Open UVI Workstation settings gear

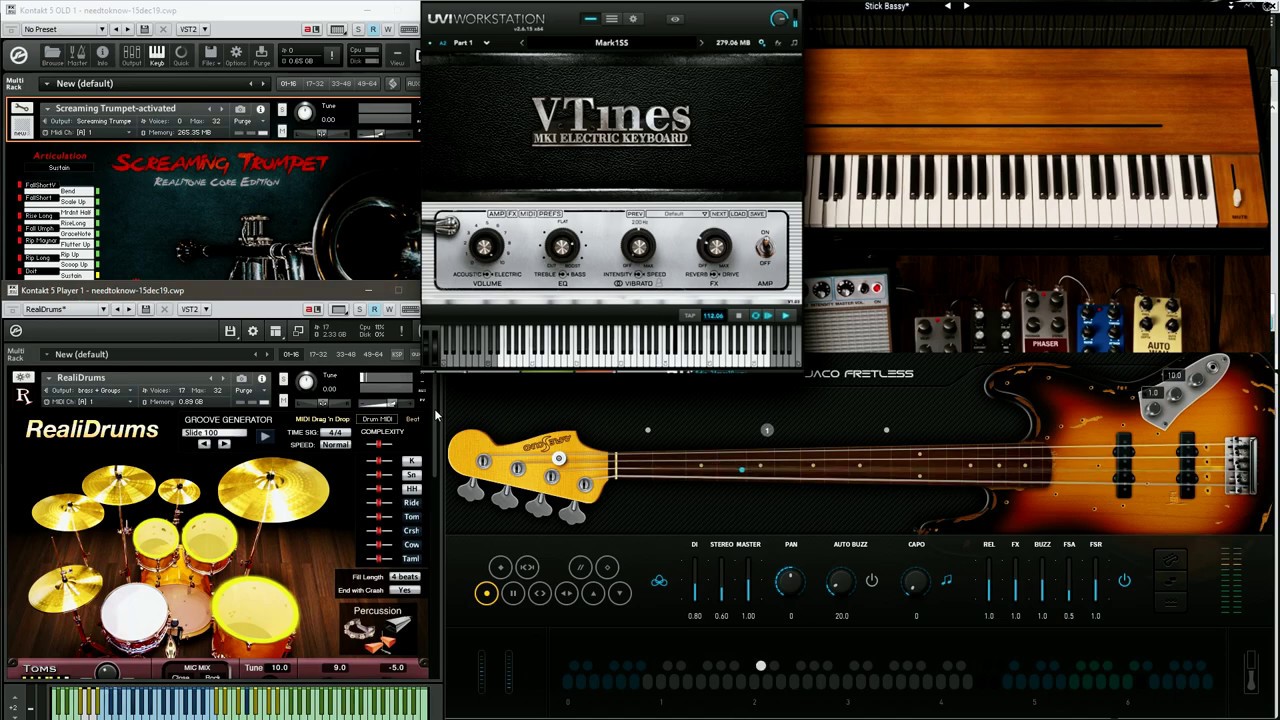click(x=633, y=19)
